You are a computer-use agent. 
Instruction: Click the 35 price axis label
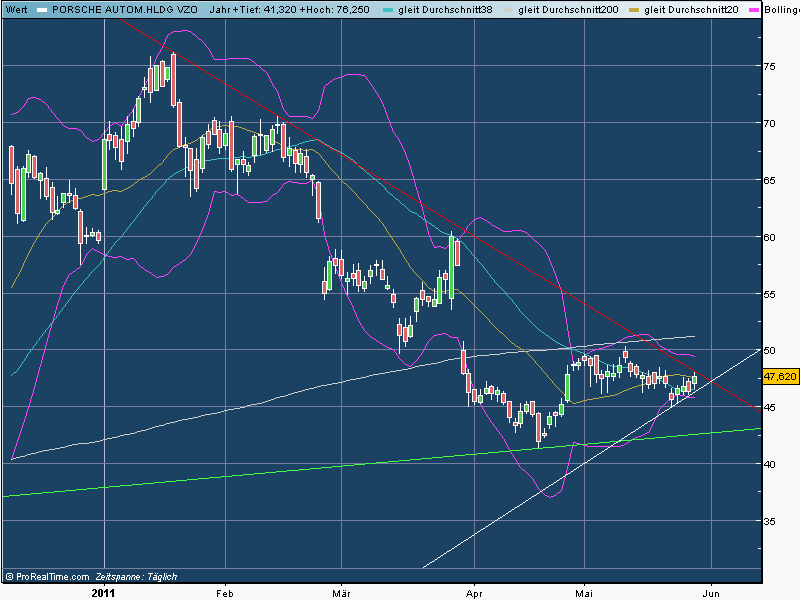(769, 521)
